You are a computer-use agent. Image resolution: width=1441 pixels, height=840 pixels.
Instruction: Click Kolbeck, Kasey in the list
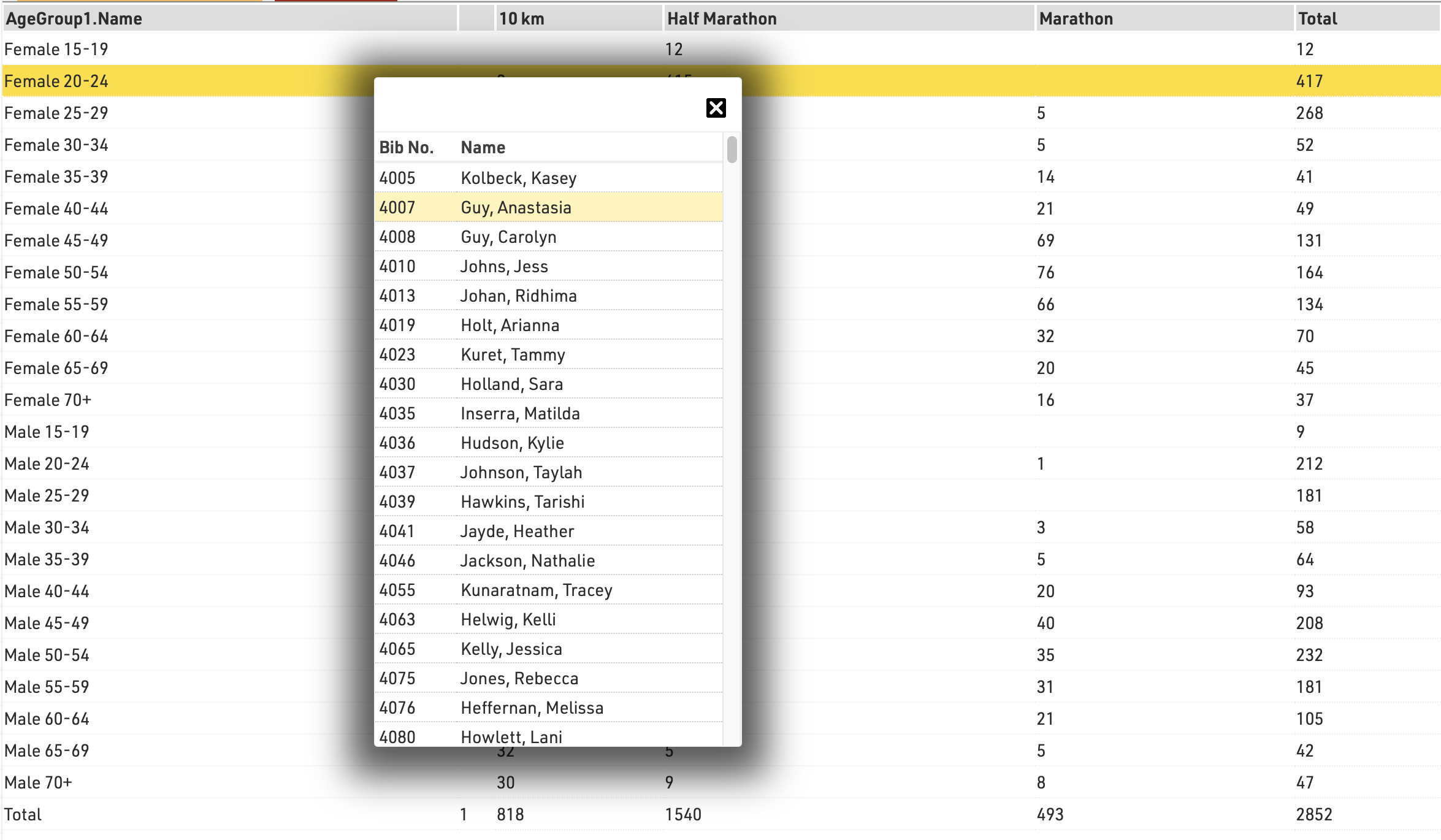(x=518, y=178)
